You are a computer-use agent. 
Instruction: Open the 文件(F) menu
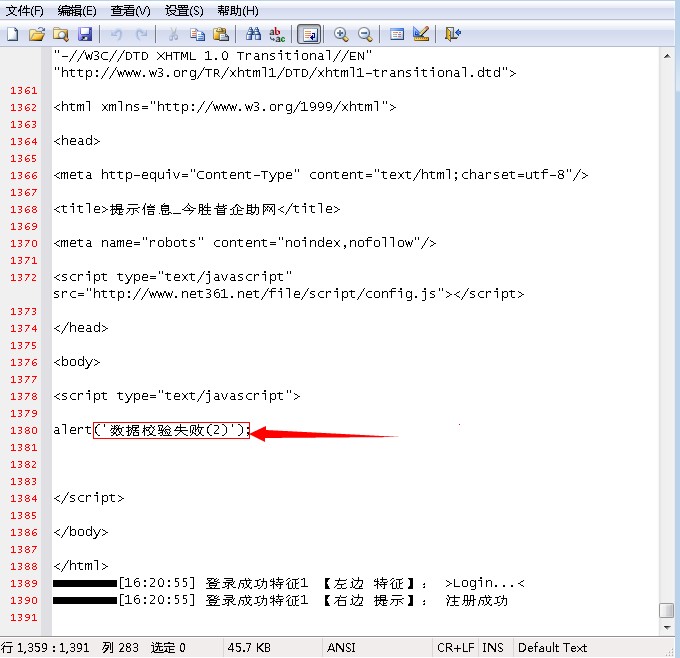click(24, 10)
